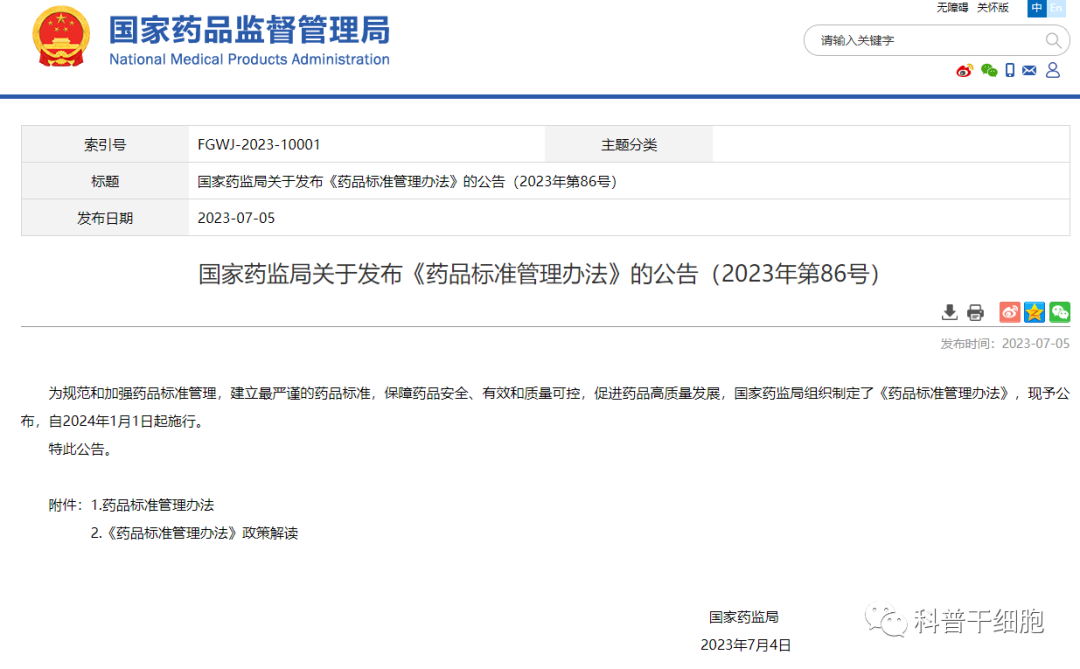Viewport: 1080px width, 669px height.
Task: Share to QZone with star icon
Action: coord(1035,312)
